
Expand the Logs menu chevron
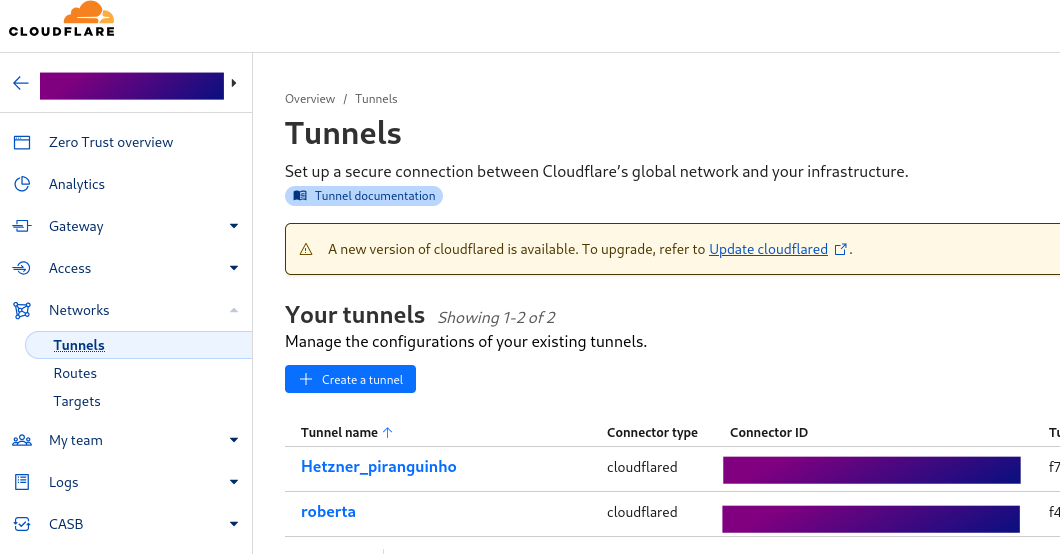click(x=234, y=482)
